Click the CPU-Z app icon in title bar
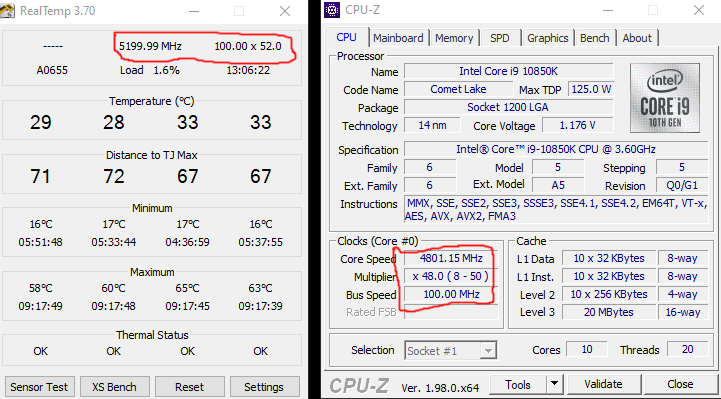The image size is (721, 399). 332,10
